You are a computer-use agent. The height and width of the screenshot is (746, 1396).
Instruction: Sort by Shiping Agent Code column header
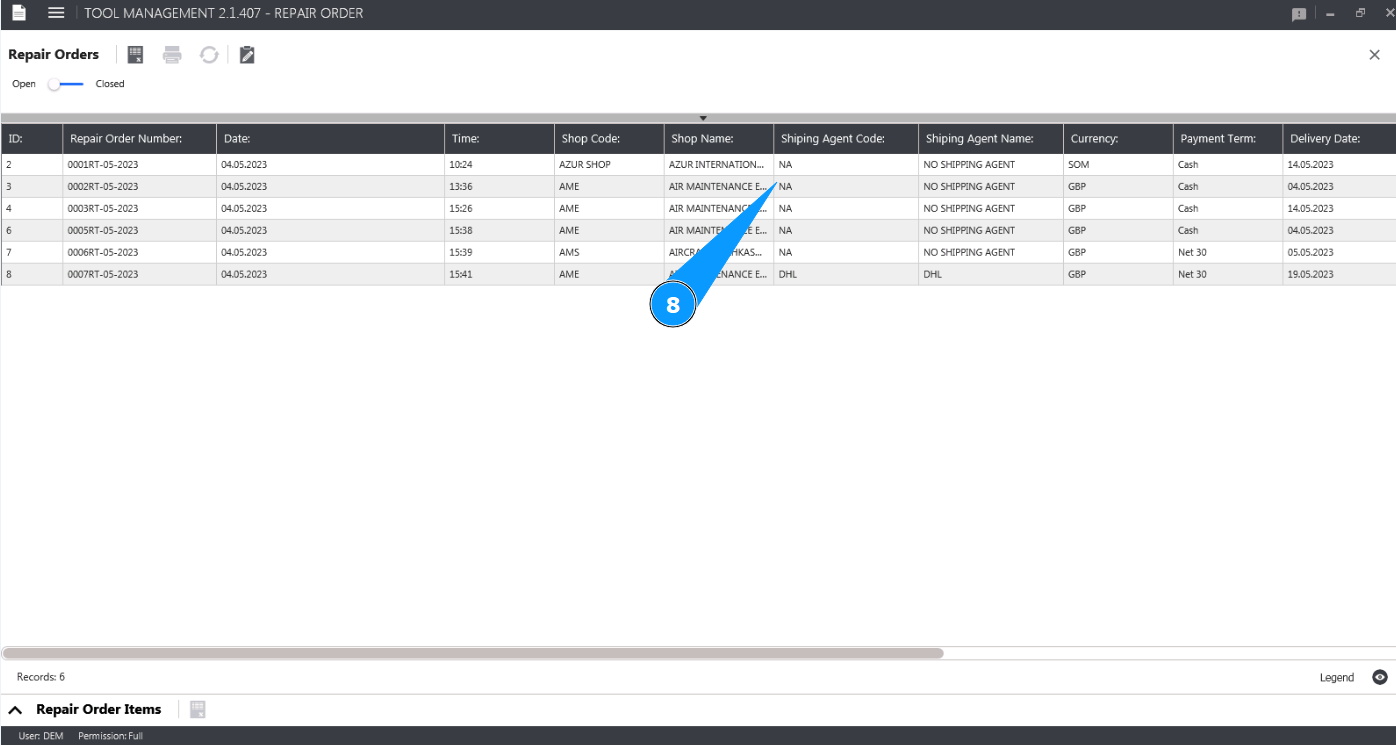tap(846, 139)
